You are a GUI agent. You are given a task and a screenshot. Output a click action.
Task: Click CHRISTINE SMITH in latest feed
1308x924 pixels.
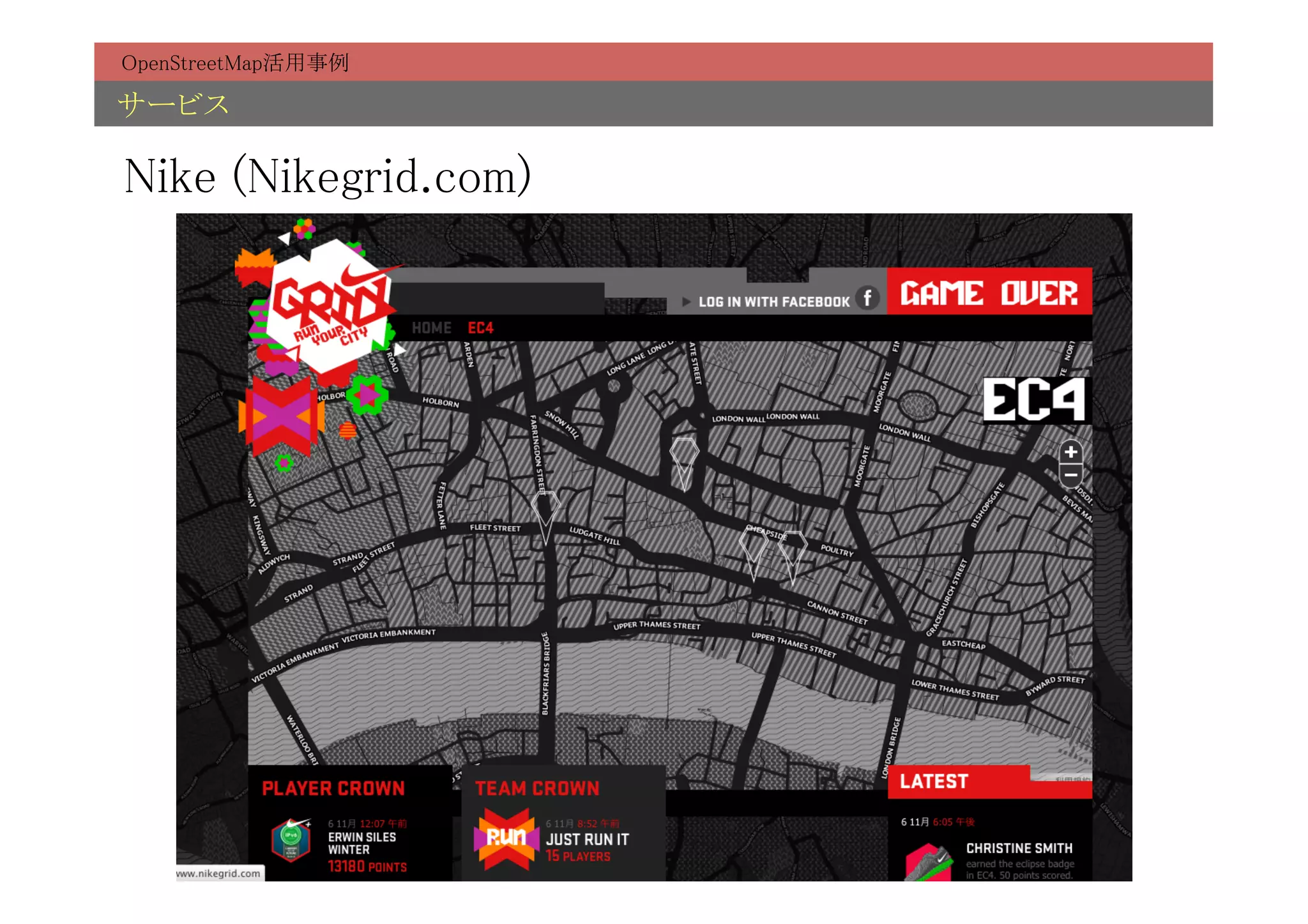click(1019, 849)
